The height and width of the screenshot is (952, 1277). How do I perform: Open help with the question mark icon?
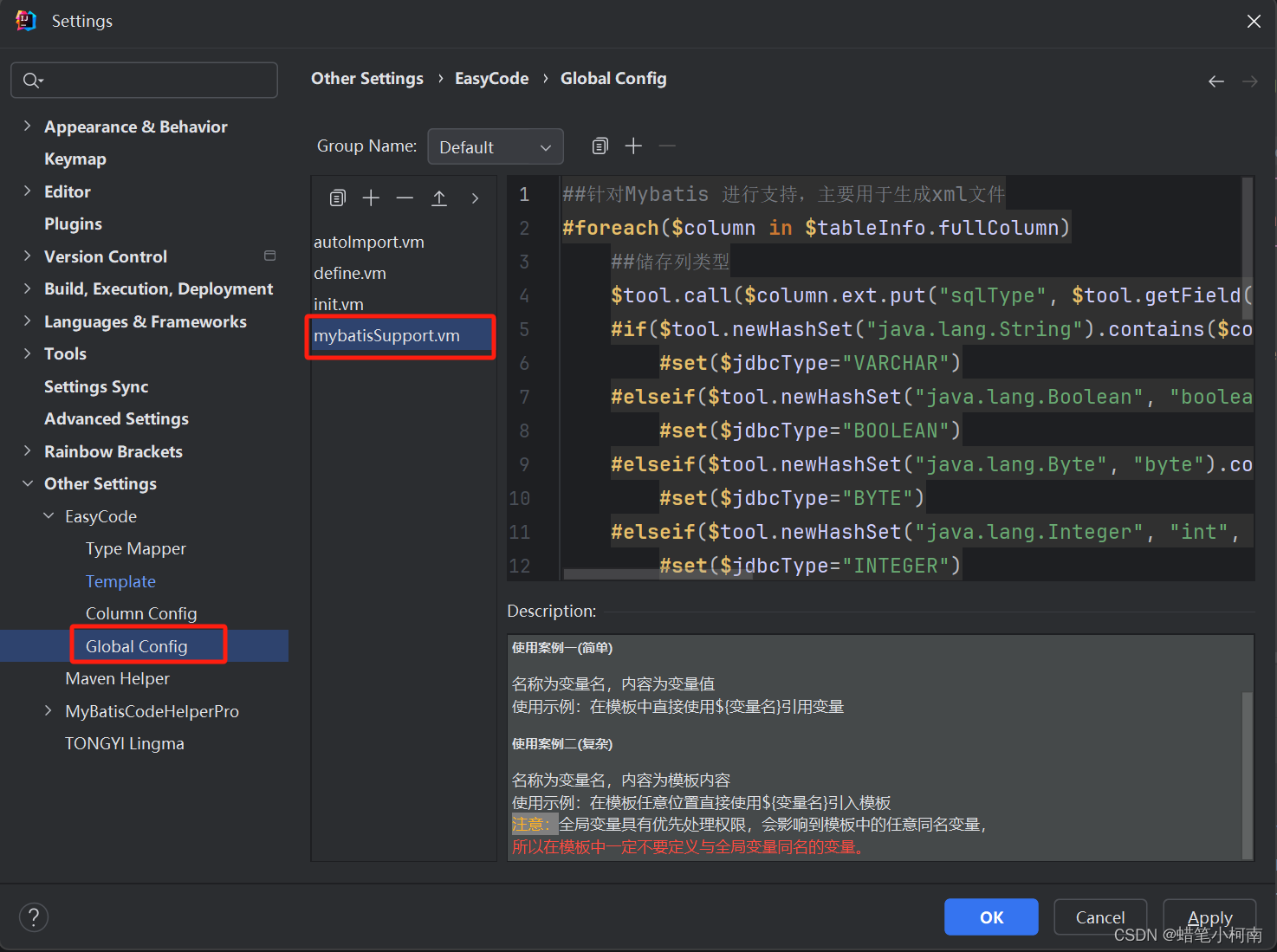[x=34, y=917]
